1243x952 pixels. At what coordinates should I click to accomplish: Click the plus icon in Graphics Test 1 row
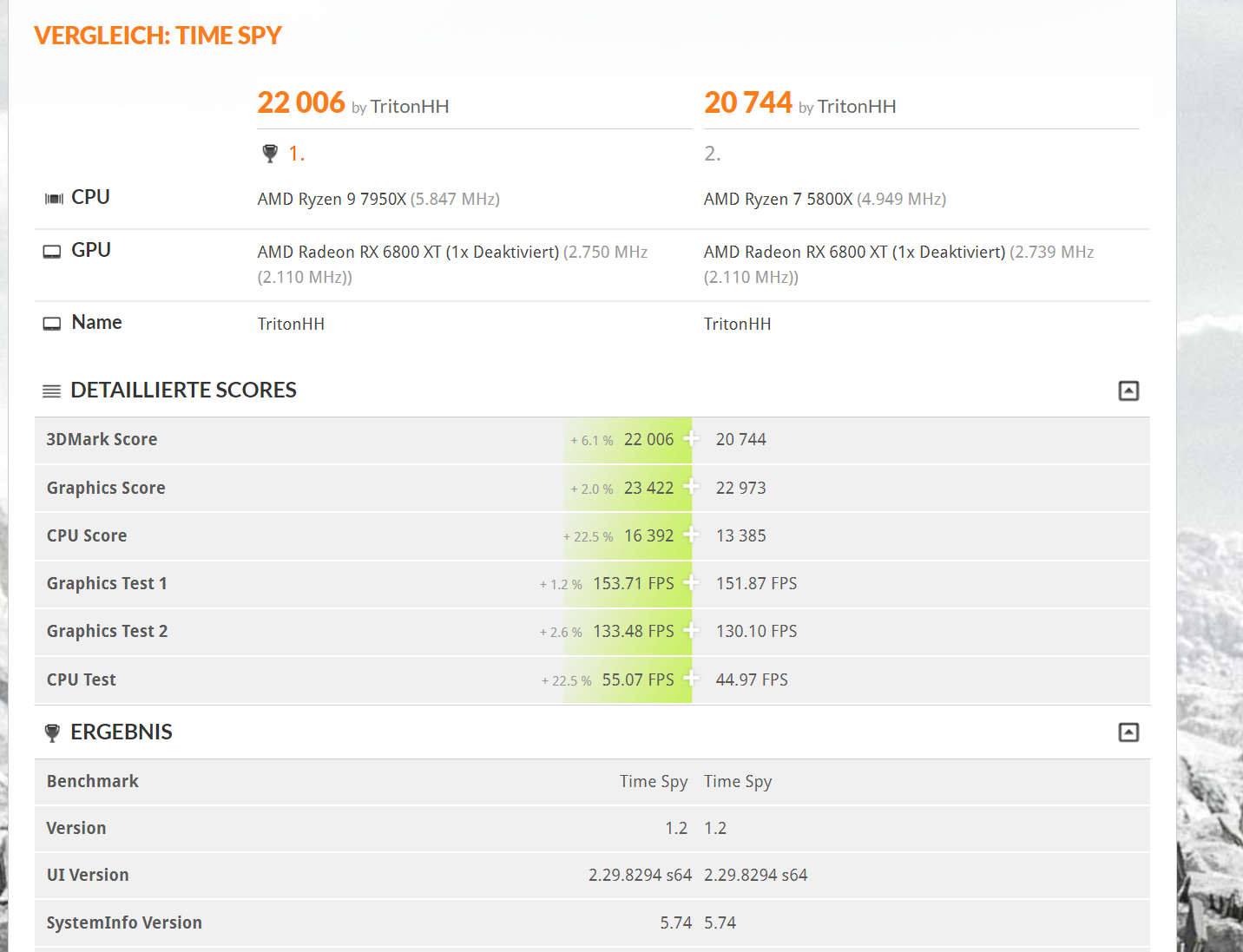691,581
